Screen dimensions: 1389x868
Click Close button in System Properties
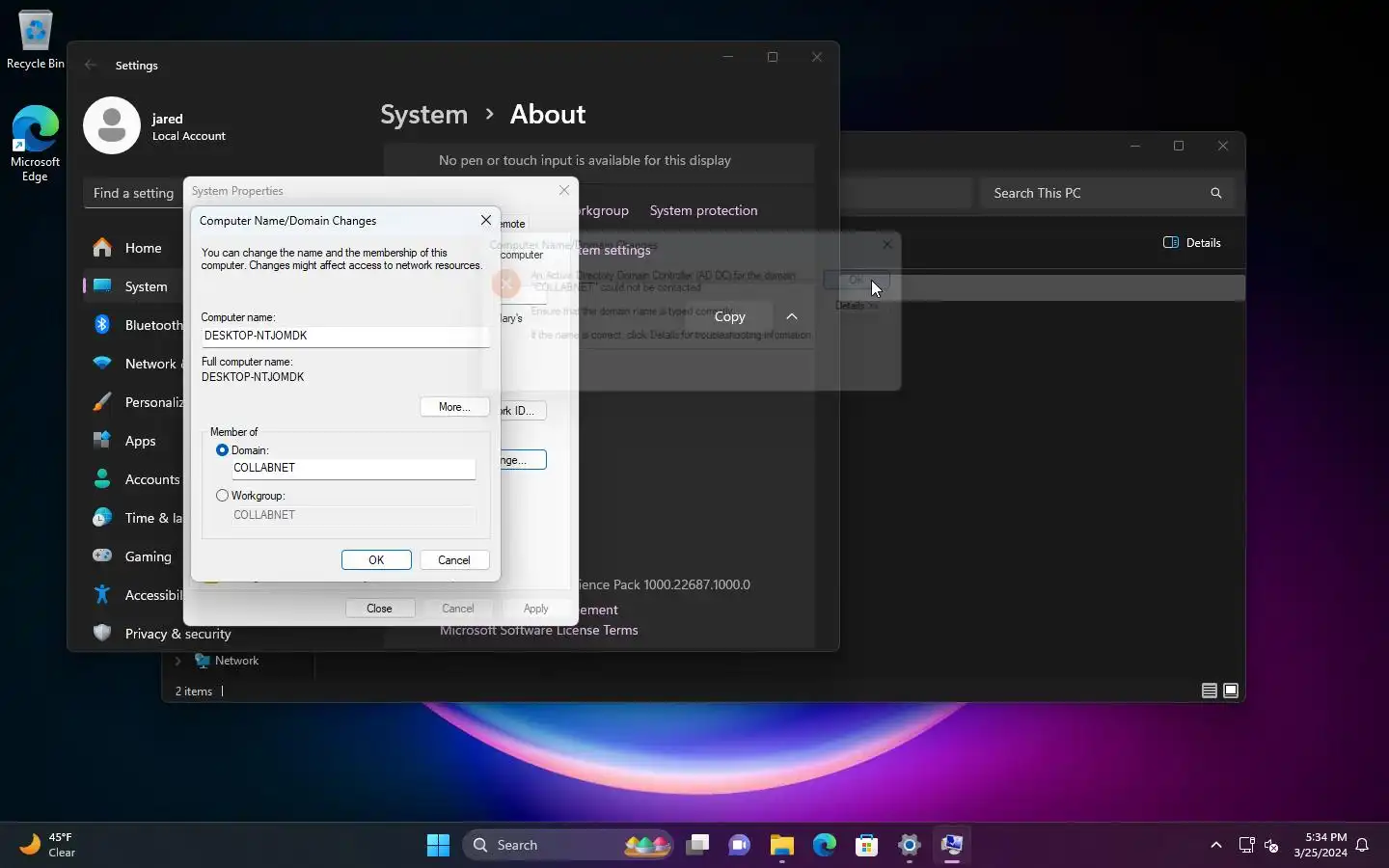click(379, 609)
